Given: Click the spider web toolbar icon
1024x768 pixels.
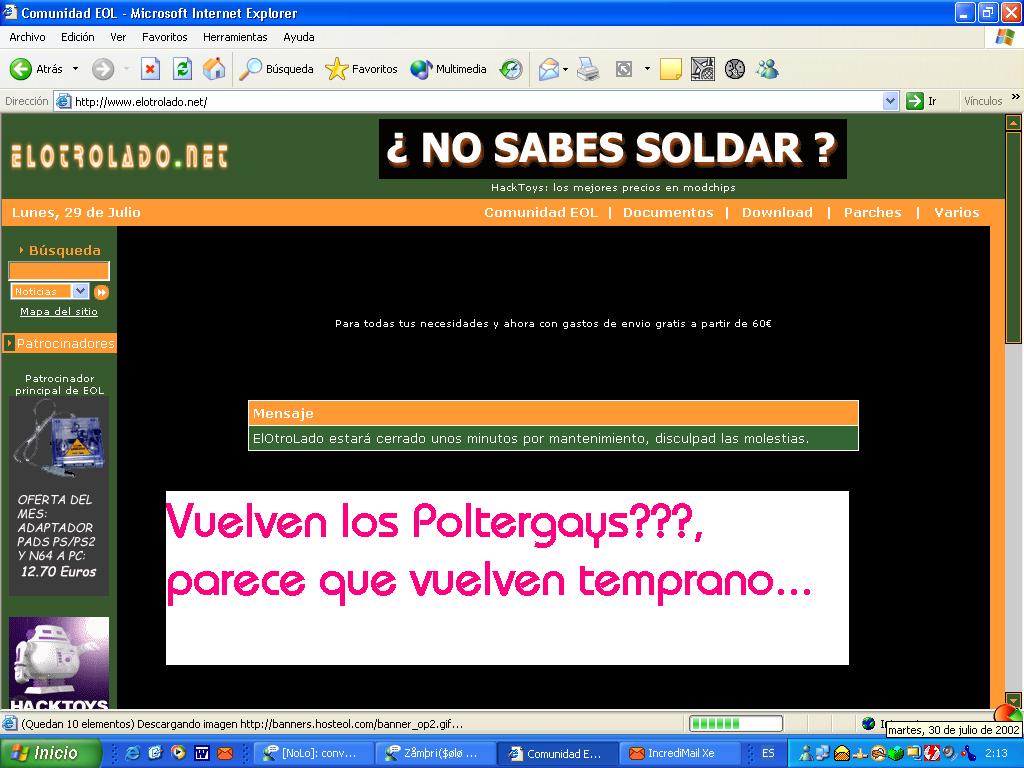Looking at the screenshot, I should click(x=703, y=69).
